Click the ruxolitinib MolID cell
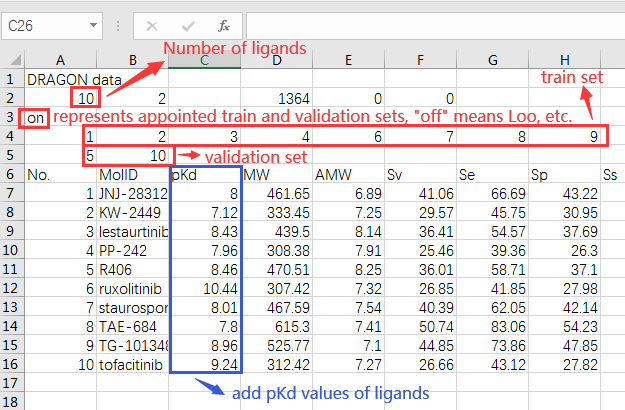 [x=132, y=288]
